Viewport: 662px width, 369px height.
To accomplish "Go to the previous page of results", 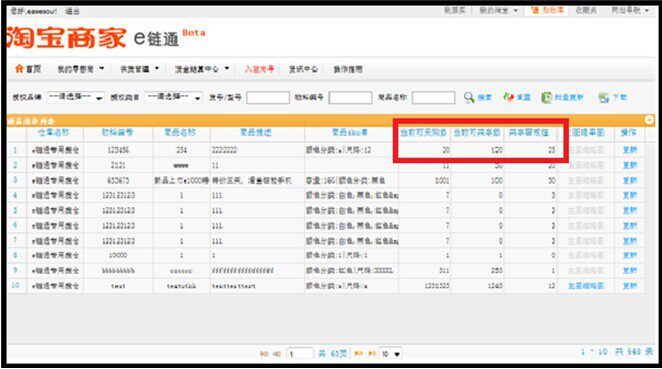I will 277,354.
